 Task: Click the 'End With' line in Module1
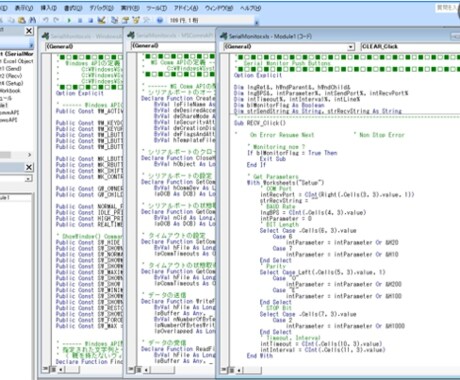pos(260,356)
